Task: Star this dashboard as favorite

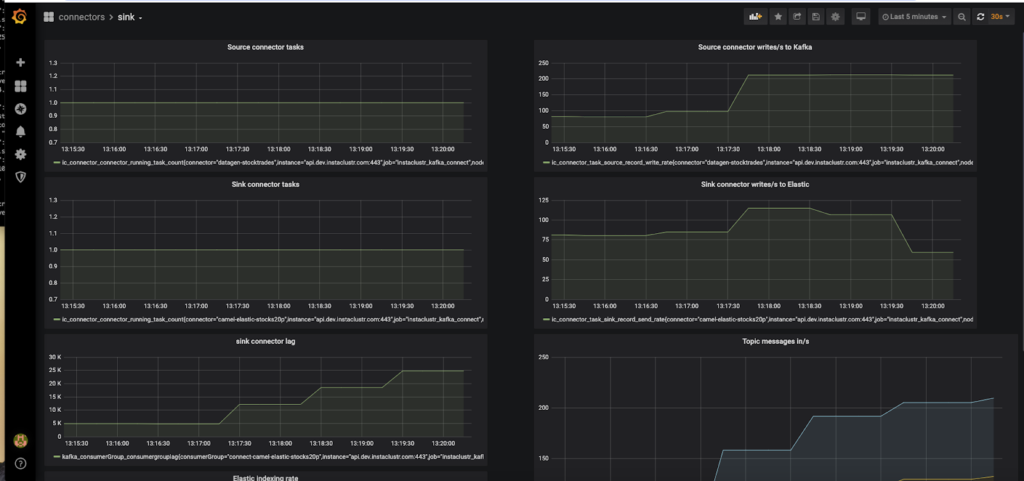Action: [778, 17]
